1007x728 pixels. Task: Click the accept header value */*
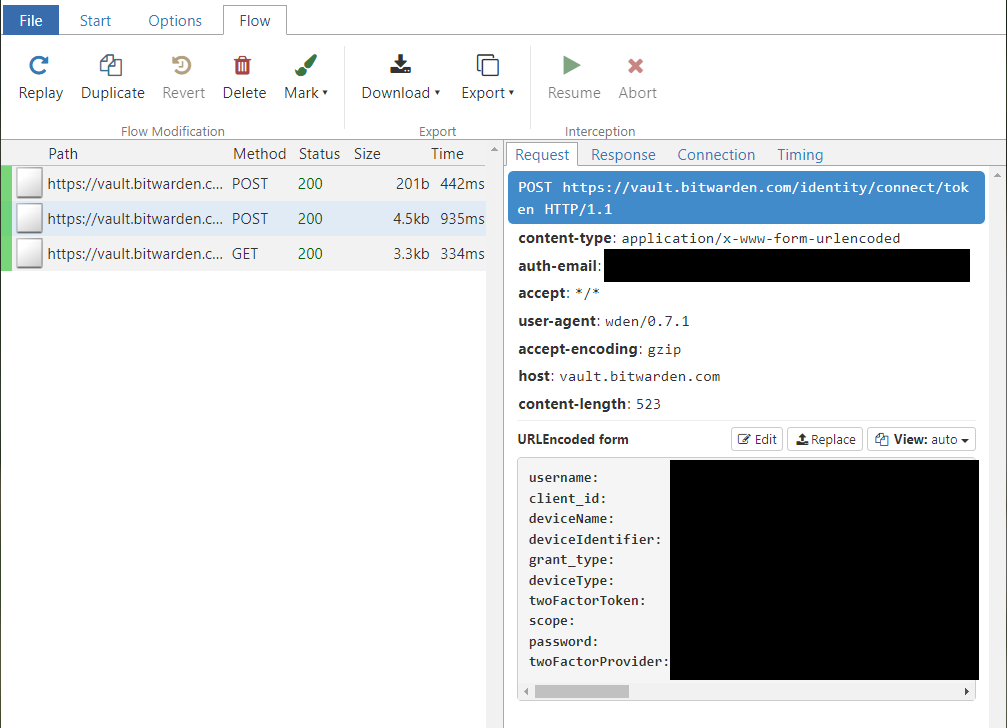pos(587,293)
